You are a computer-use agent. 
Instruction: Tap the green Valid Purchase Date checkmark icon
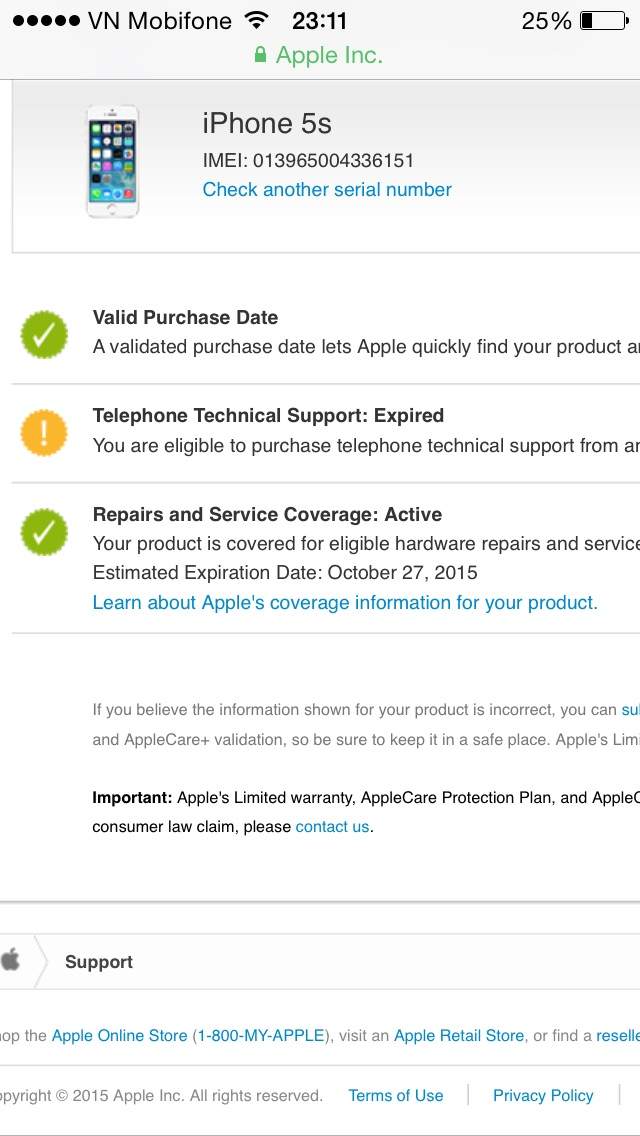[x=44, y=335]
